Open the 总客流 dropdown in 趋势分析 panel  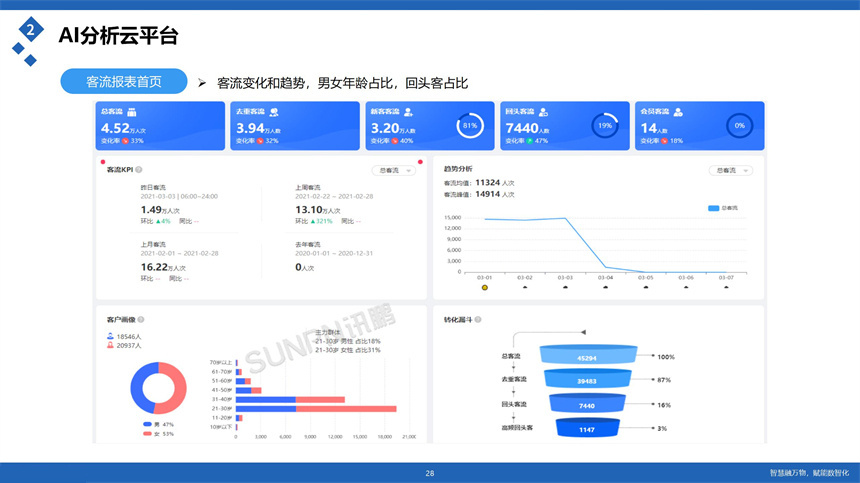(731, 171)
